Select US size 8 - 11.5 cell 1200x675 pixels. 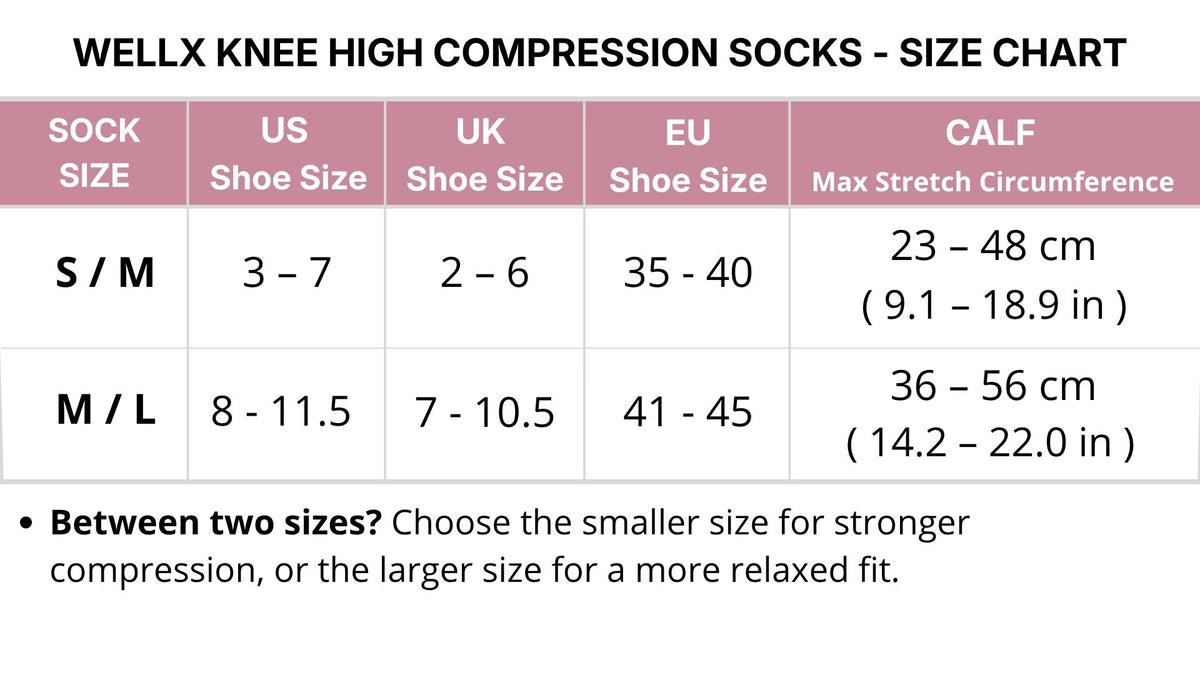(x=281, y=411)
